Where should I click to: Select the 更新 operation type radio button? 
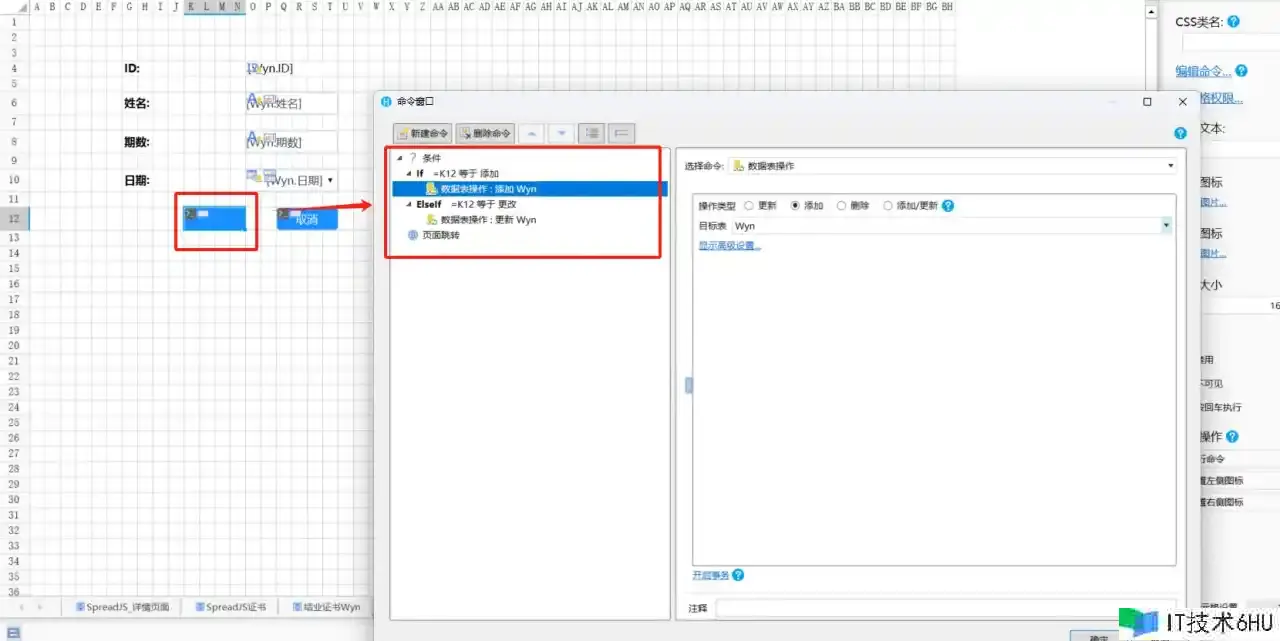coord(749,206)
